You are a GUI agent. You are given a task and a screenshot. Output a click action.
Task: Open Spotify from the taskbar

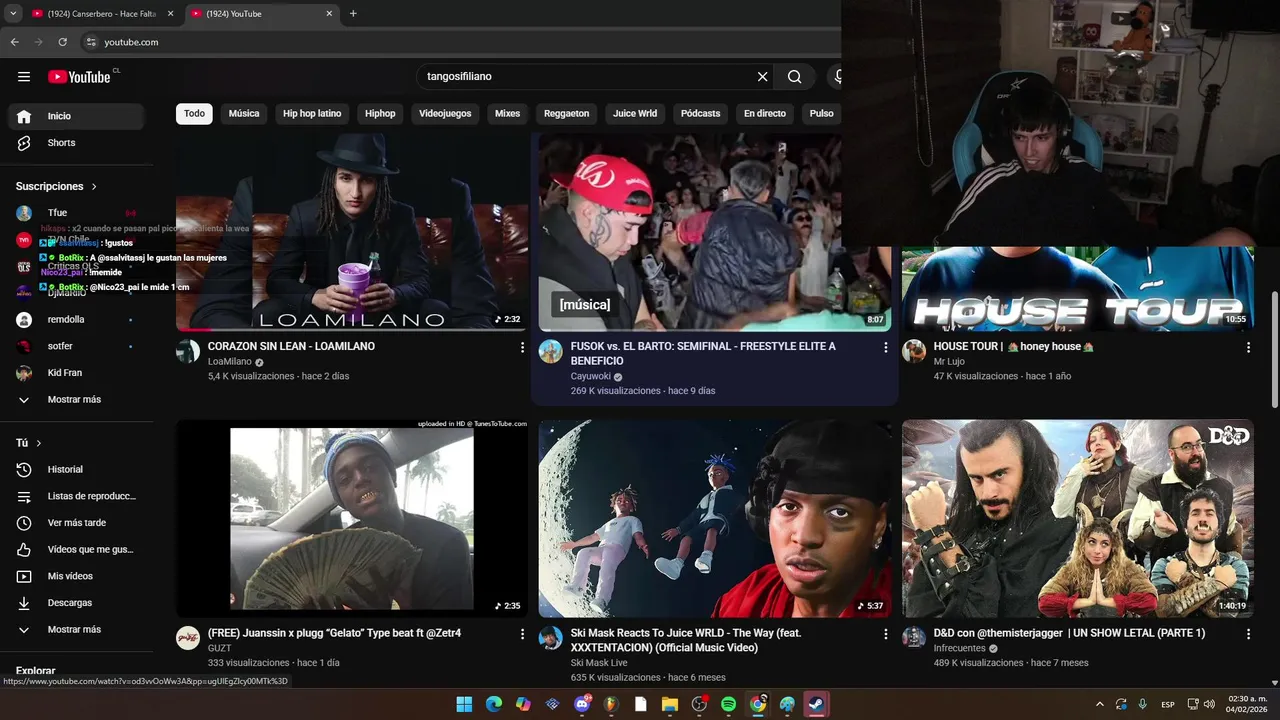[x=729, y=704]
